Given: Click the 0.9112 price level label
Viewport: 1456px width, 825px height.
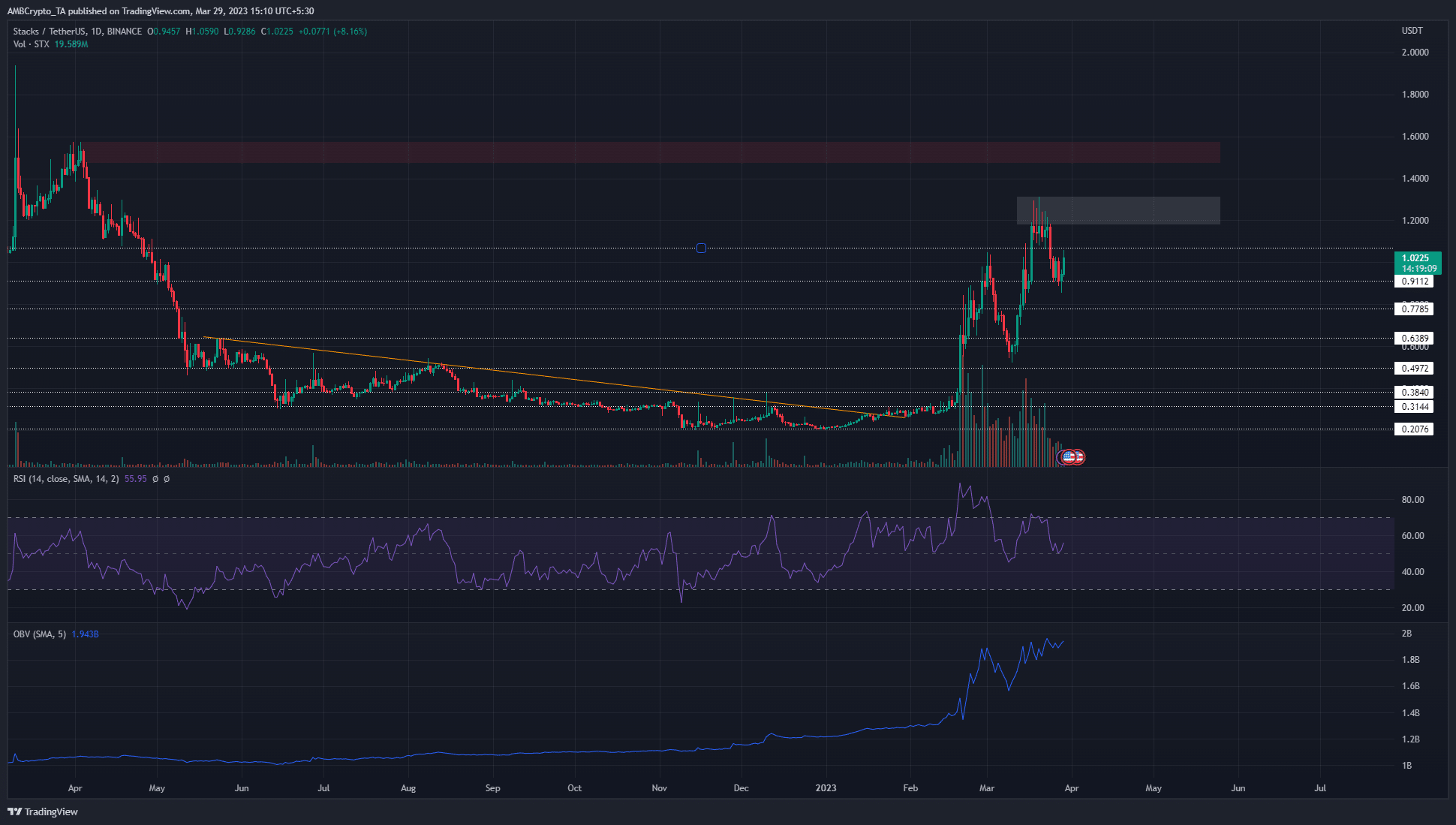Looking at the screenshot, I should [1415, 282].
